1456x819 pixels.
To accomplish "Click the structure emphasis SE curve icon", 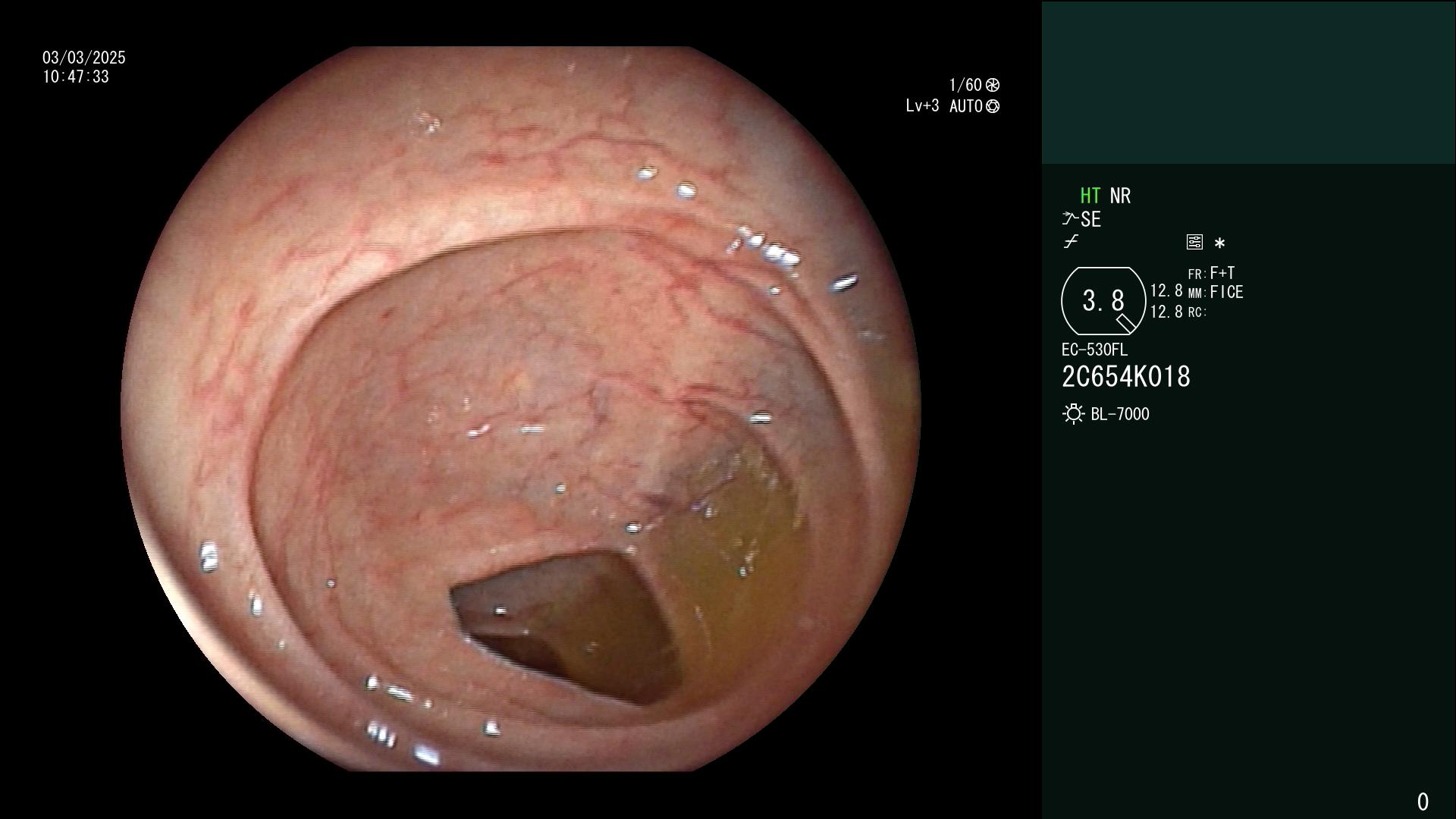I will [1070, 219].
